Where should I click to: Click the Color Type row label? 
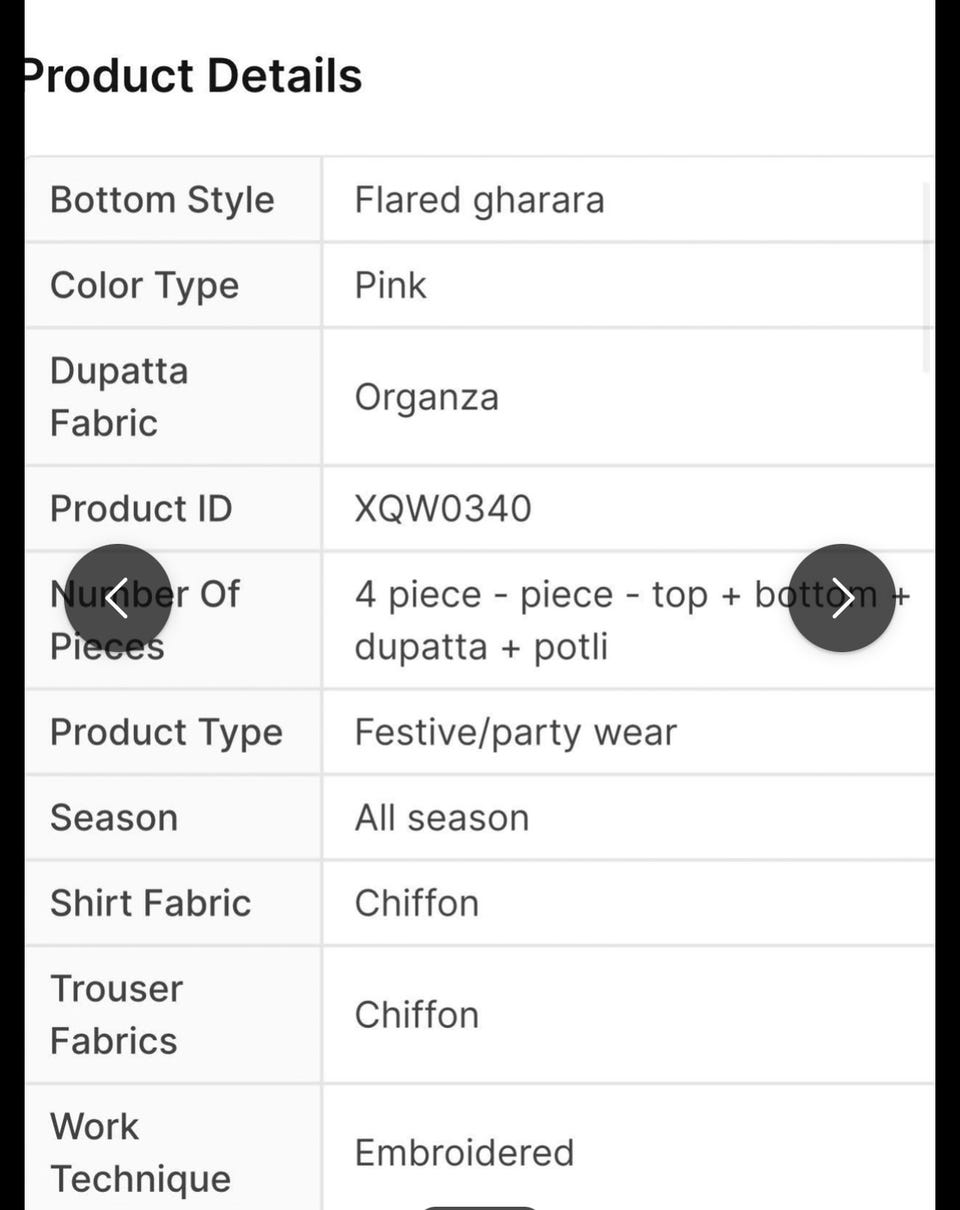coord(145,285)
